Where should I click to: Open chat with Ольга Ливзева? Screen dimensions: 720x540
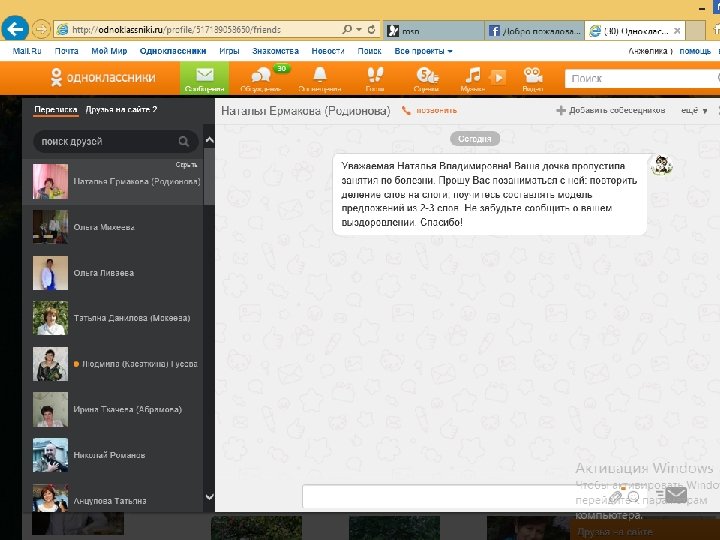113,273
